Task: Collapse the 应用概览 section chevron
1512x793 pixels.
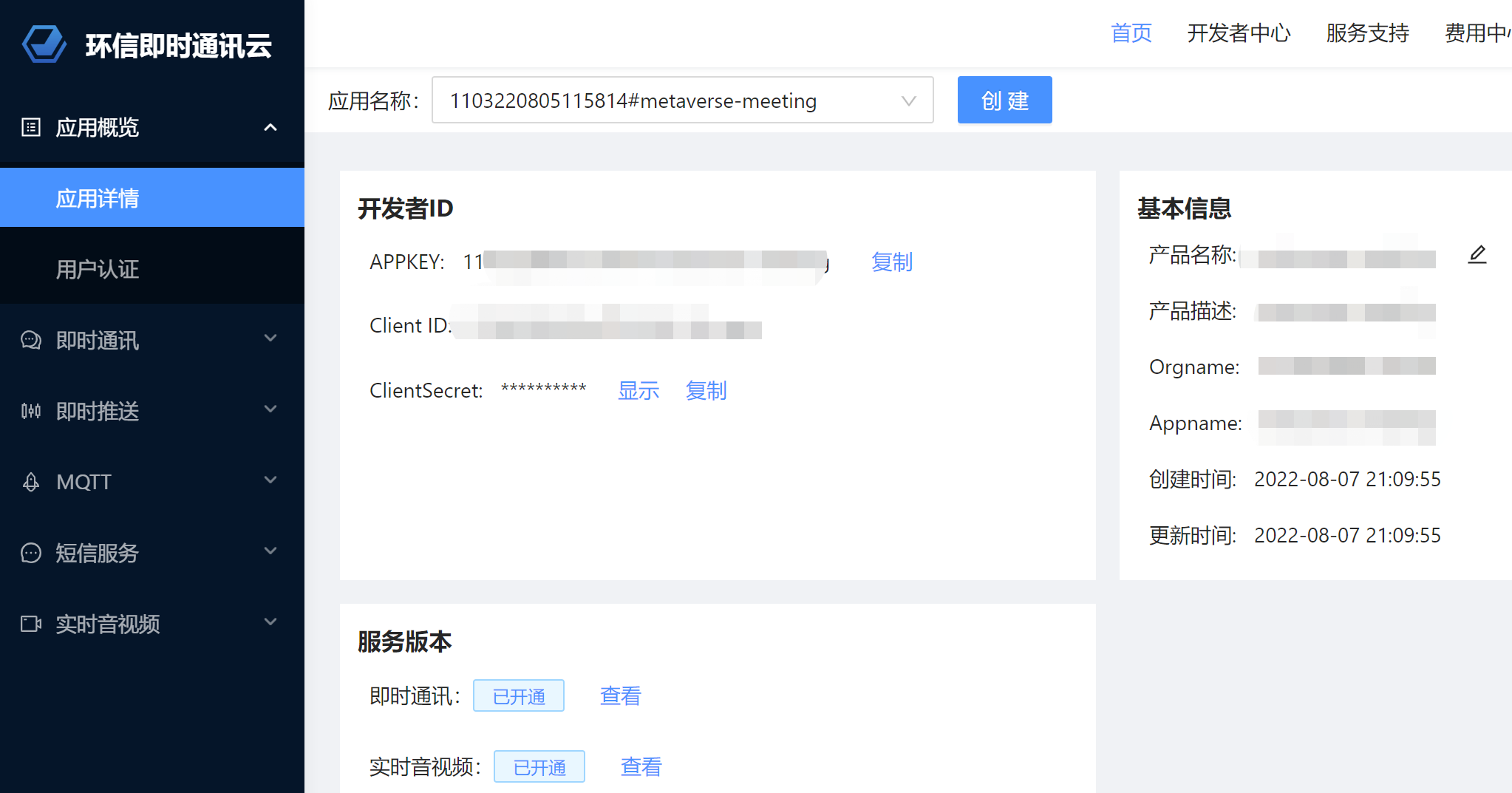Action: point(270,127)
